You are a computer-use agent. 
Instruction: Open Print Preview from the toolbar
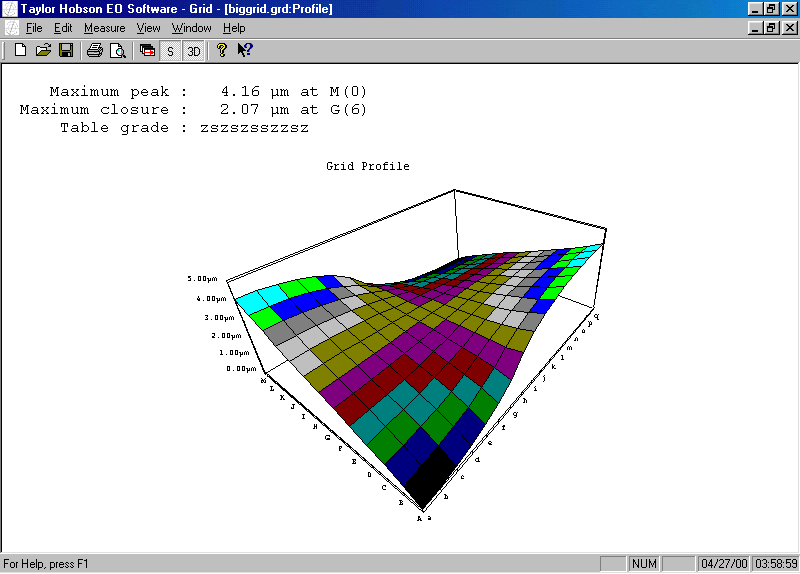click(x=117, y=50)
